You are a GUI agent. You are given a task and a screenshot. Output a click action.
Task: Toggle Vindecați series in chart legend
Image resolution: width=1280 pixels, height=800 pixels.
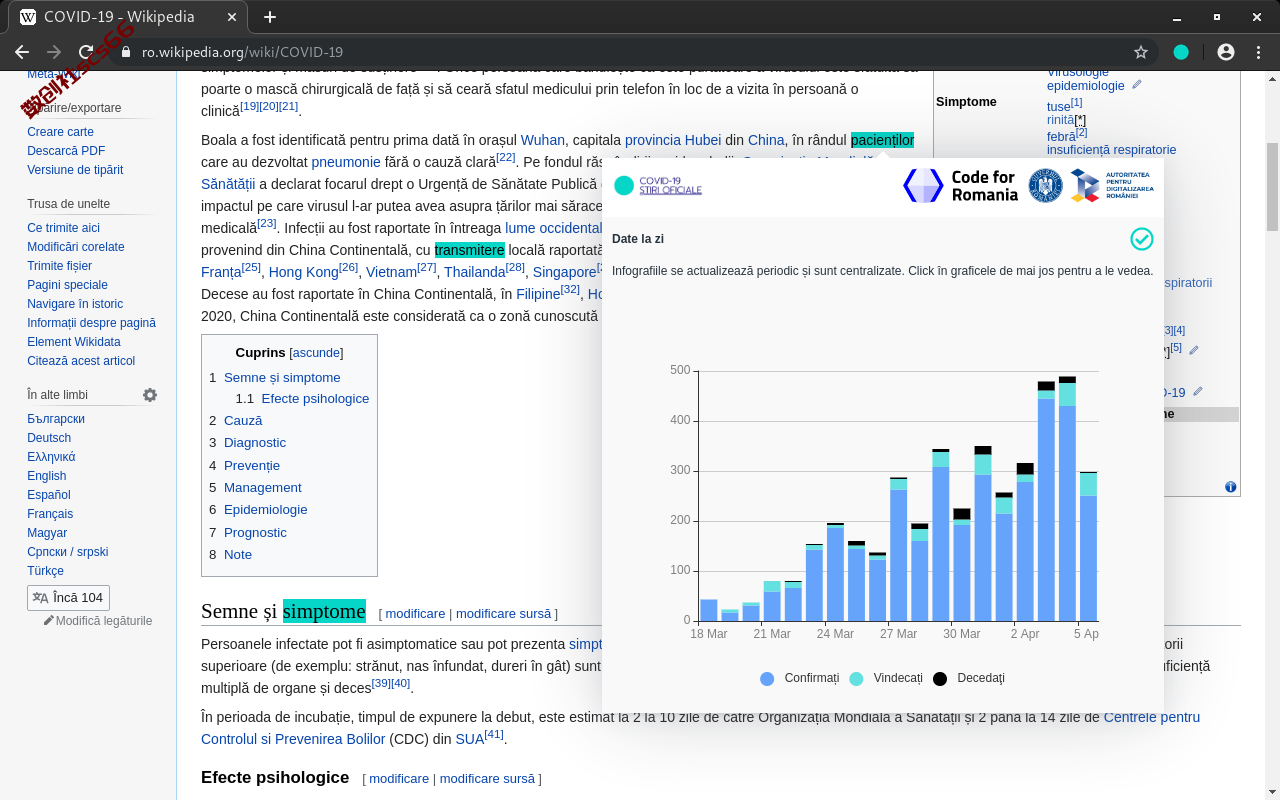pyautogui.click(x=885, y=678)
